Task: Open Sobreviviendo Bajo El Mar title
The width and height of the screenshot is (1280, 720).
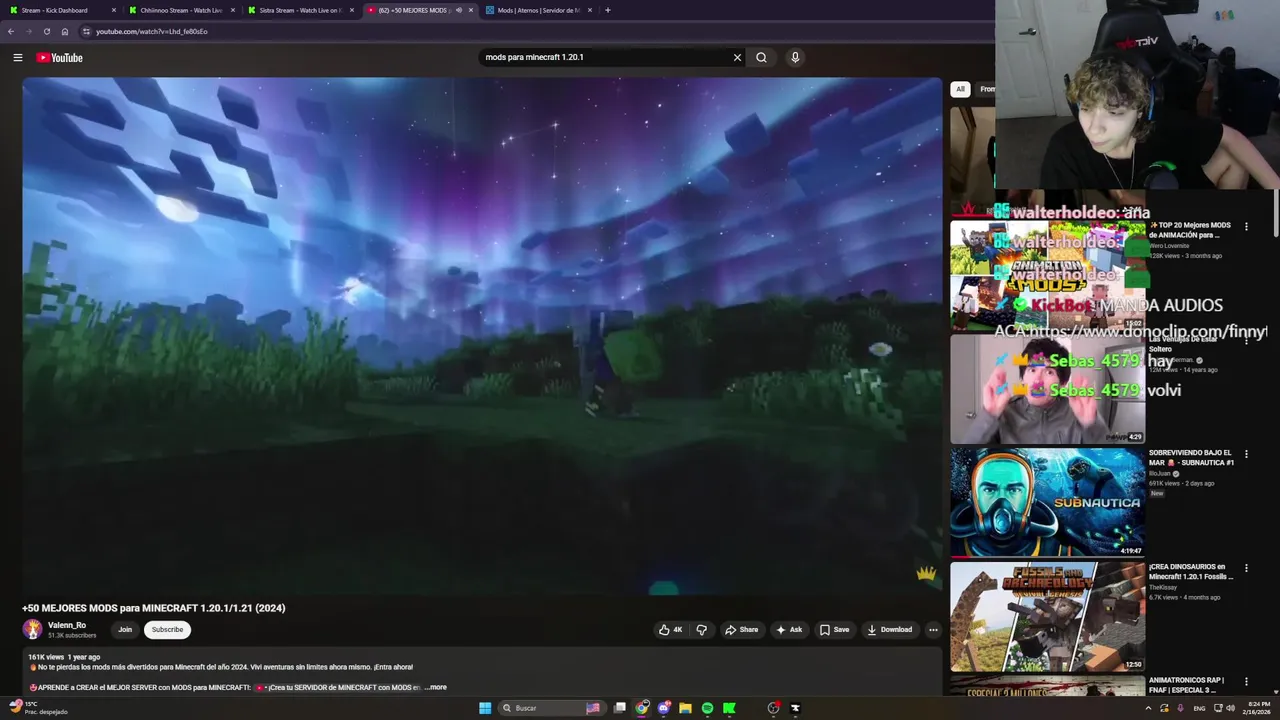Action: 1191,458
